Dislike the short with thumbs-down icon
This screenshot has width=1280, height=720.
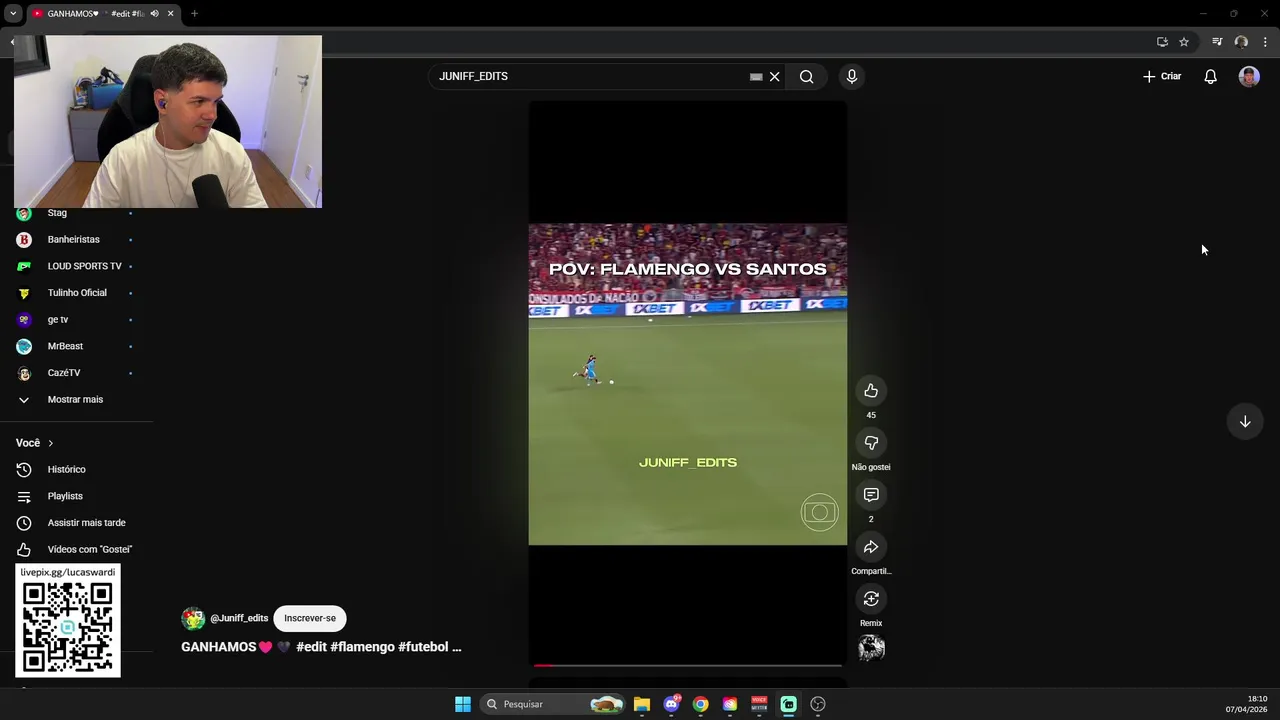coord(871,443)
